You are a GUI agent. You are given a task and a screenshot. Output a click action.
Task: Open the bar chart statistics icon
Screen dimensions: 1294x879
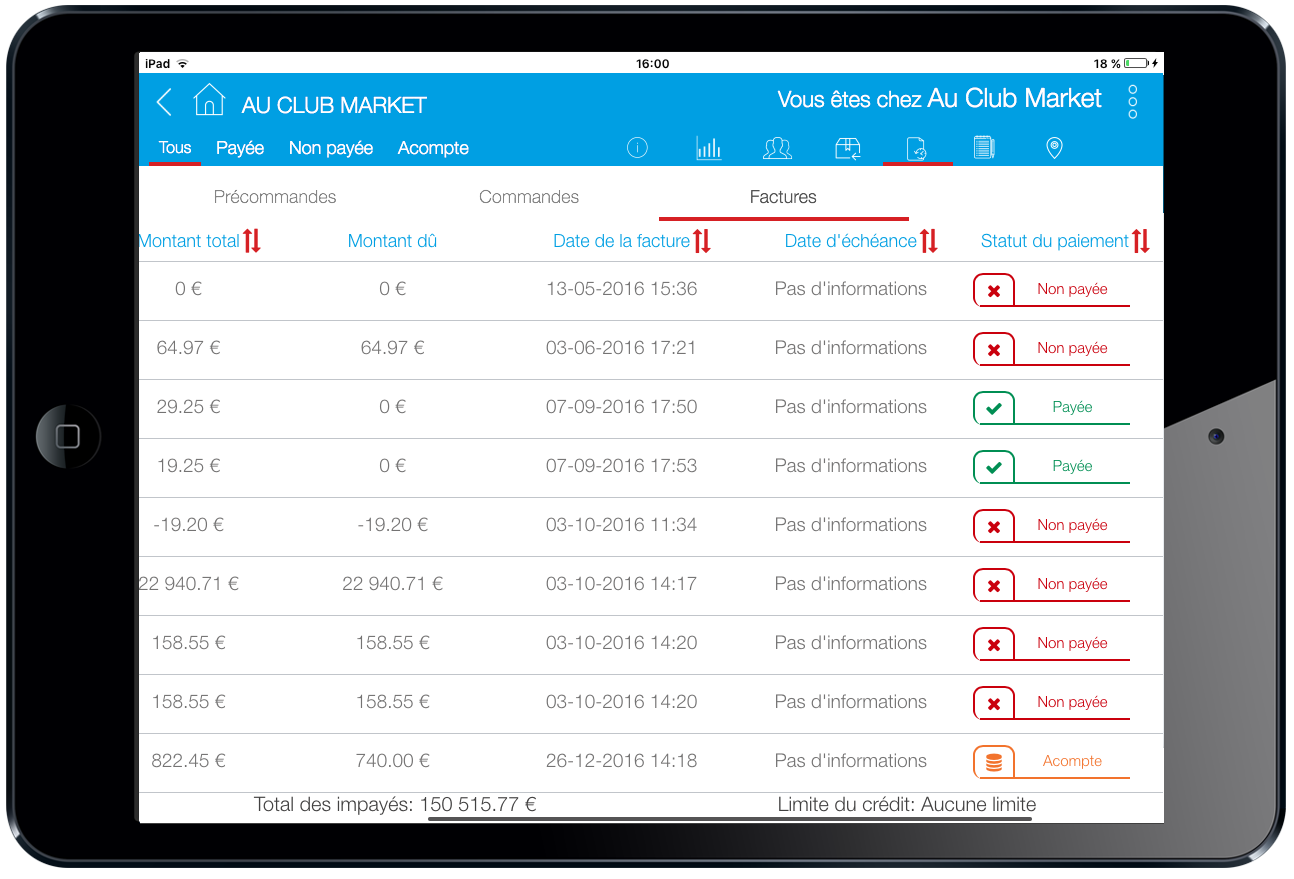(x=708, y=148)
